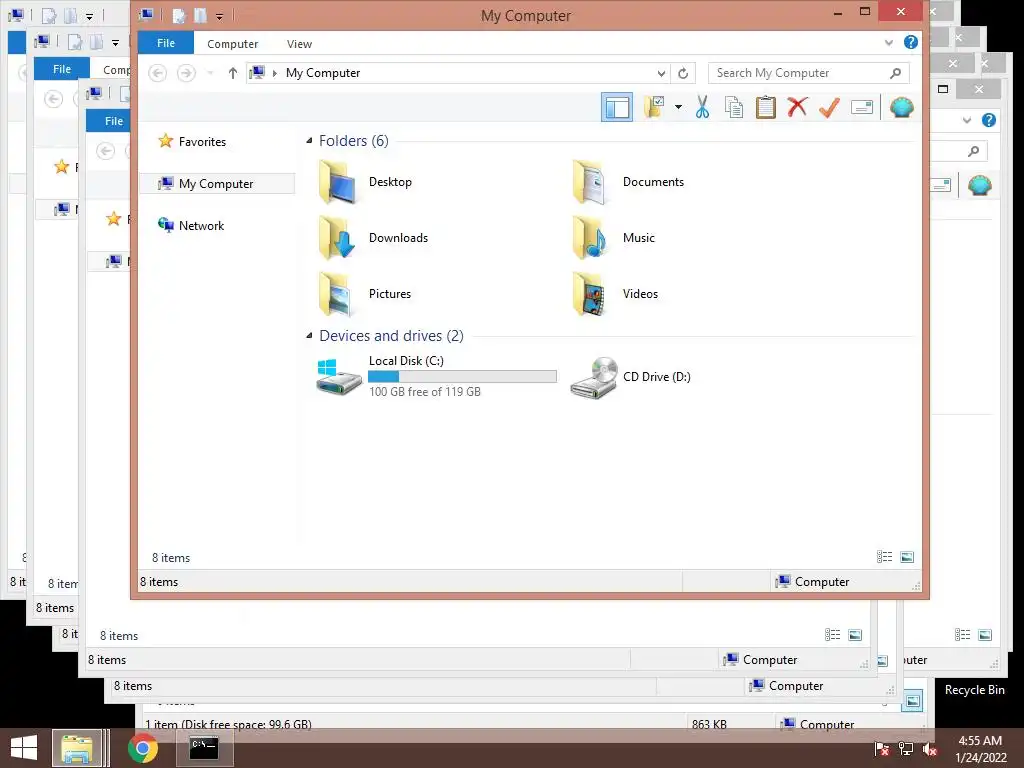The image size is (1024, 768).
Task: Click the volume muted tray icon
Action: [x=930, y=750]
